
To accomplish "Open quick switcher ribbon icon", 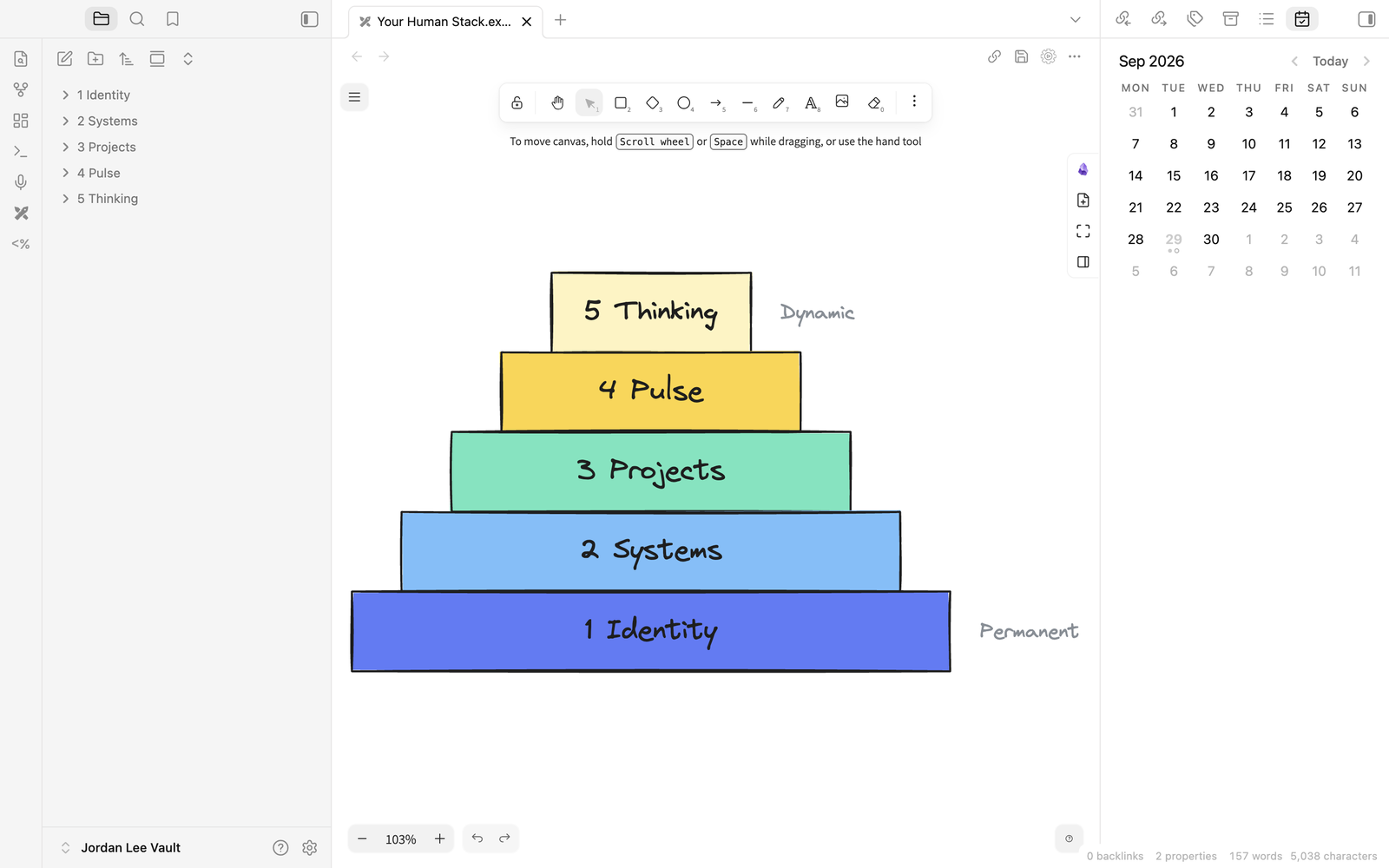I will pyautogui.click(x=21, y=59).
